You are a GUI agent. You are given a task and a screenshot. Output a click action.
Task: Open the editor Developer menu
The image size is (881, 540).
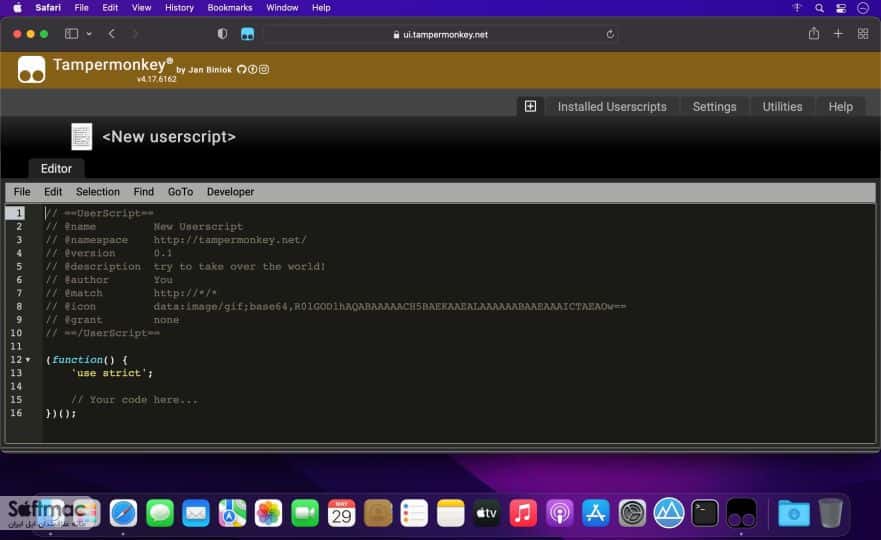pyautogui.click(x=230, y=192)
